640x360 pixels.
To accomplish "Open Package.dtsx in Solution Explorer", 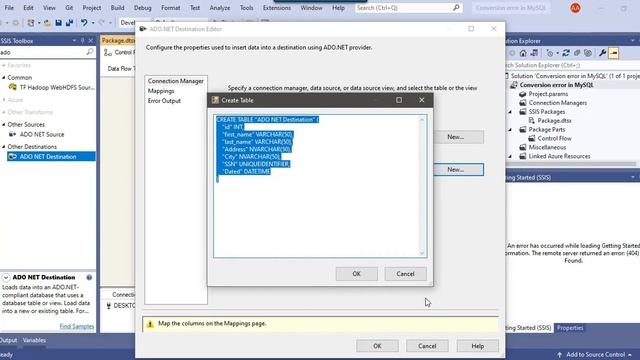I will tap(554, 120).
